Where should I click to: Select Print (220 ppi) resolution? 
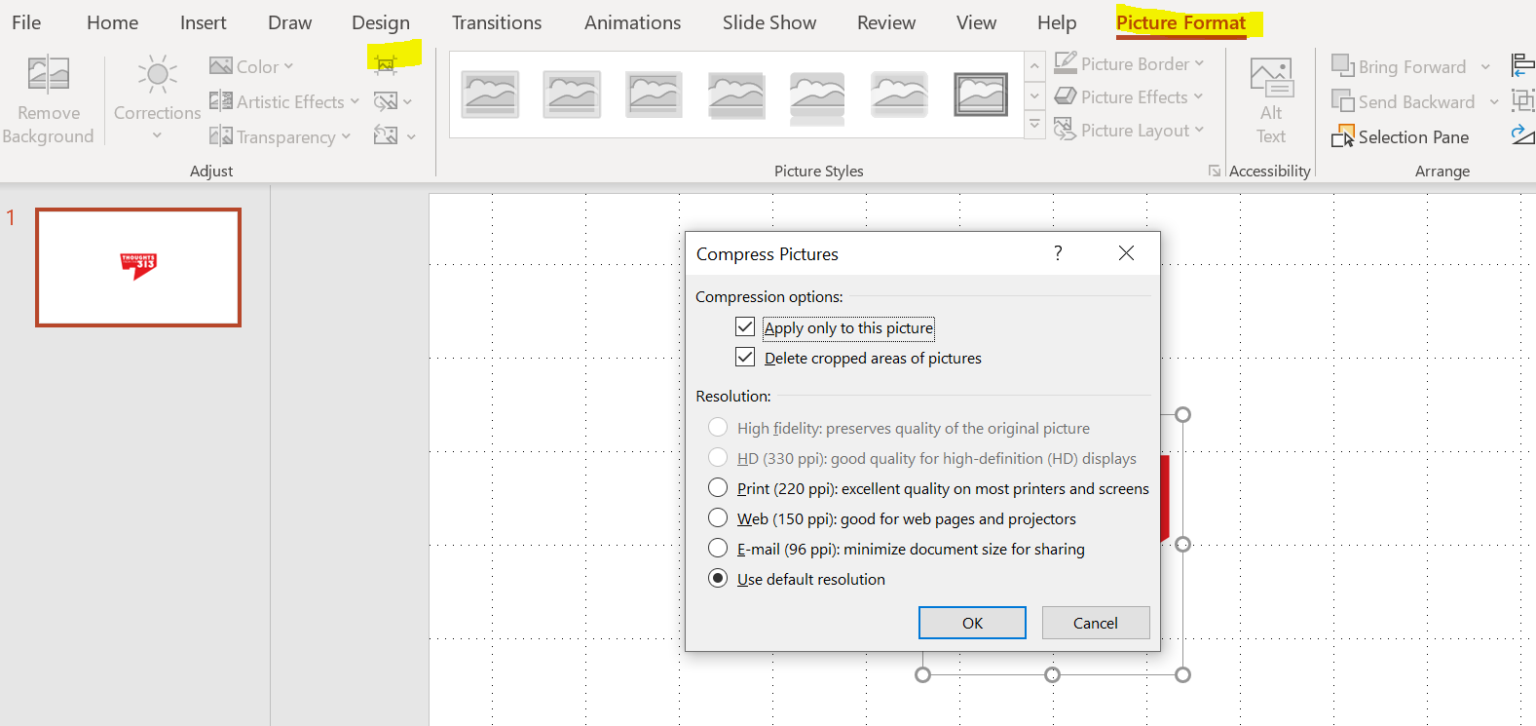click(x=717, y=488)
